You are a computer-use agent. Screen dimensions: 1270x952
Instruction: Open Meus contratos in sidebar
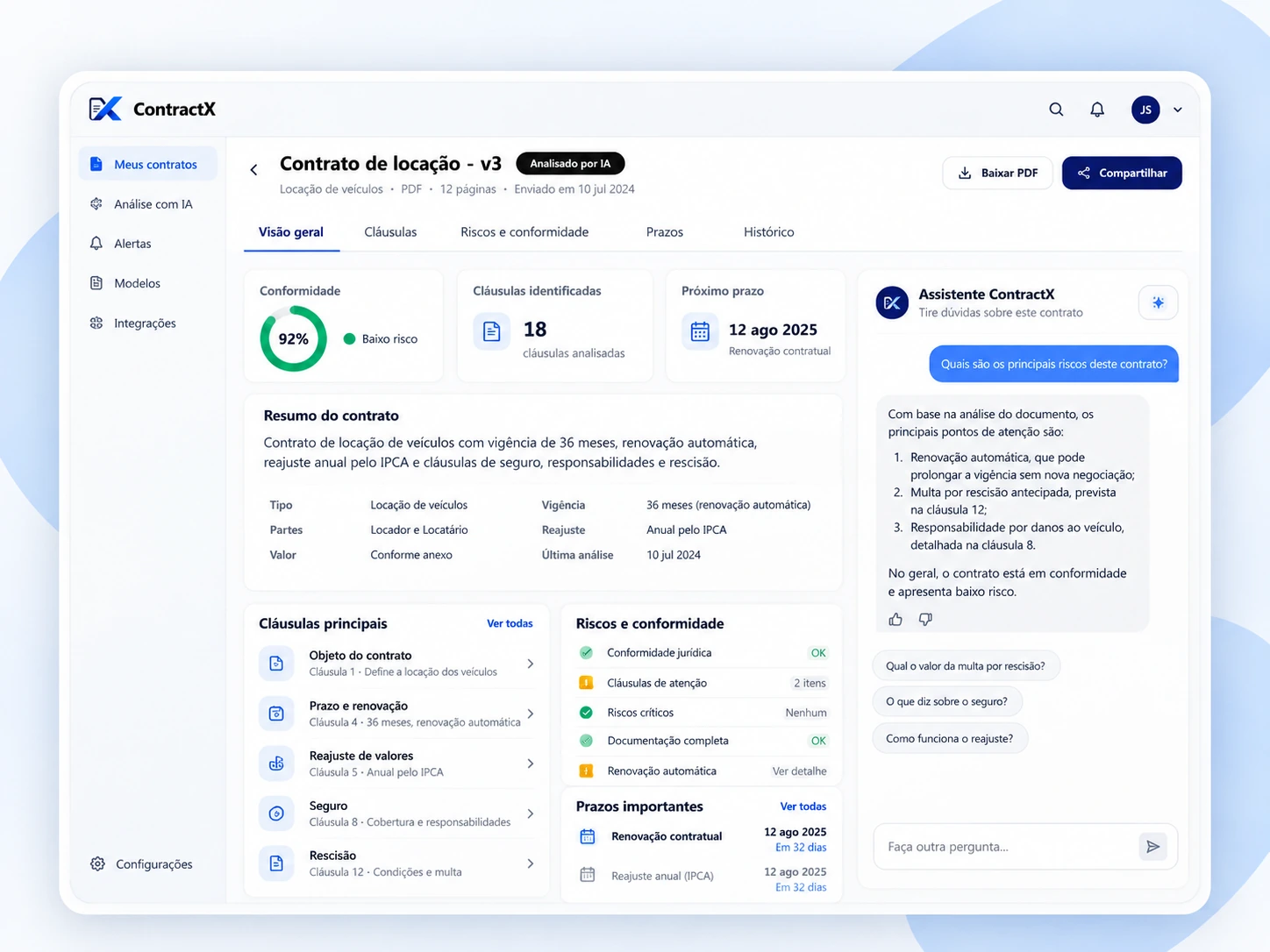(x=147, y=164)
